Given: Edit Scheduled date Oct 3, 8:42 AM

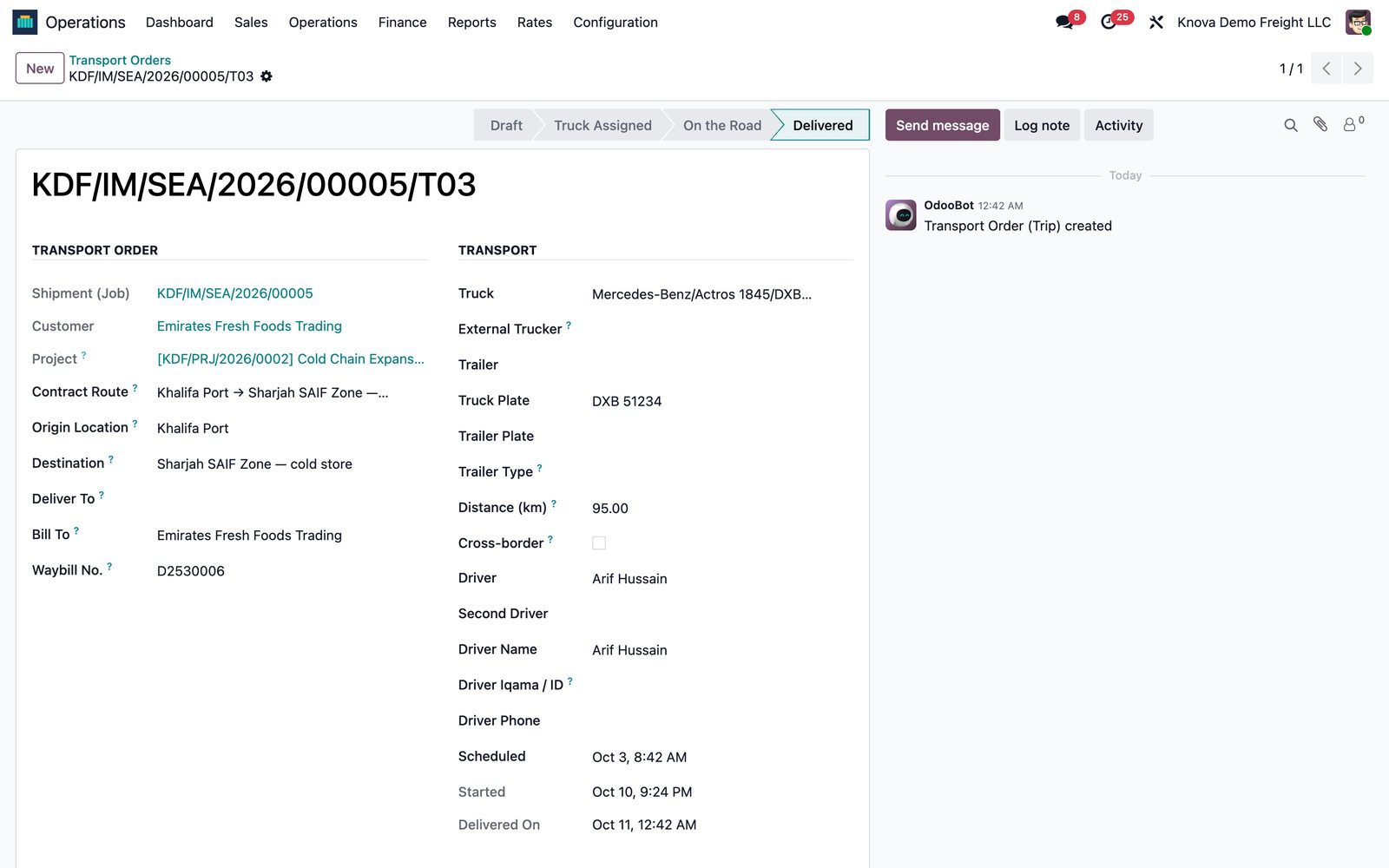Looking at the screenshot, I should tap(721, 757).
